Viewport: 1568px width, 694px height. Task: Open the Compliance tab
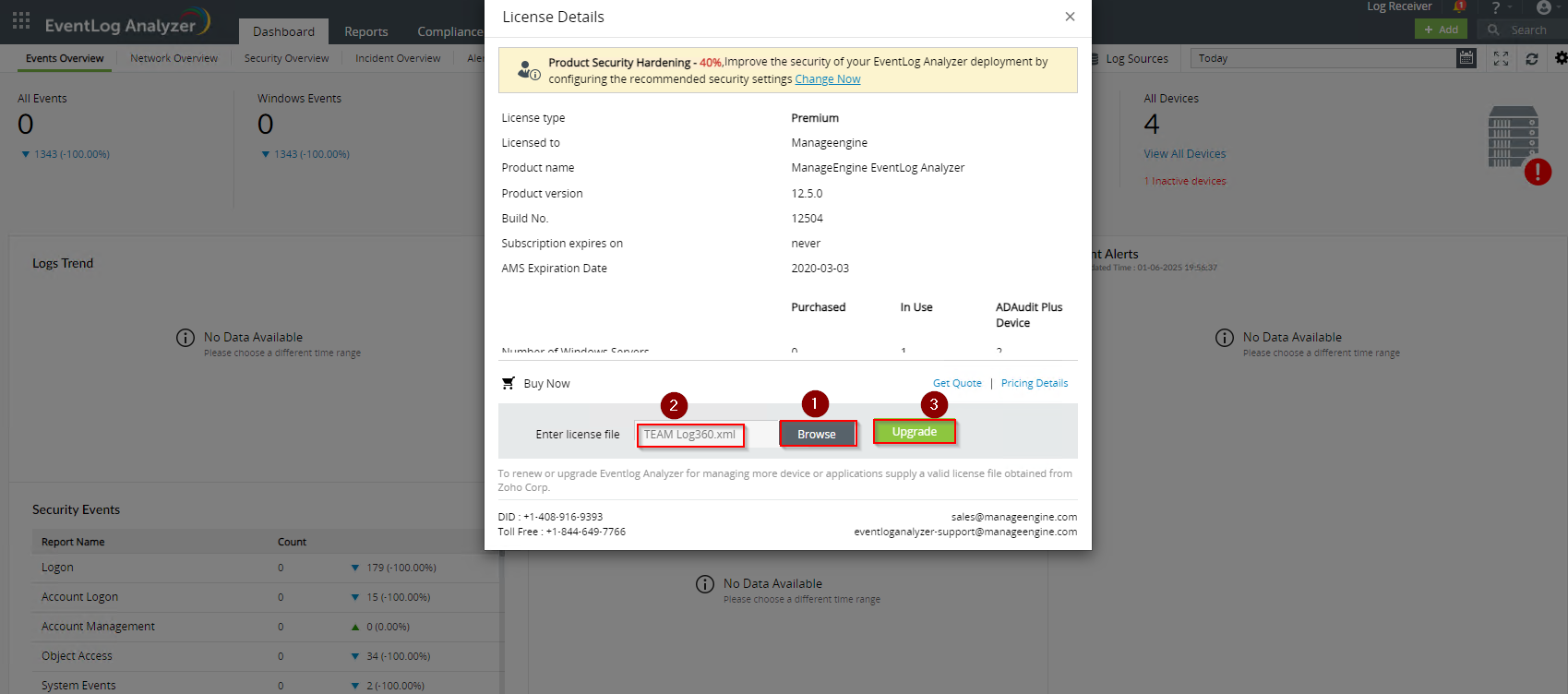click(x=449, y=31)
